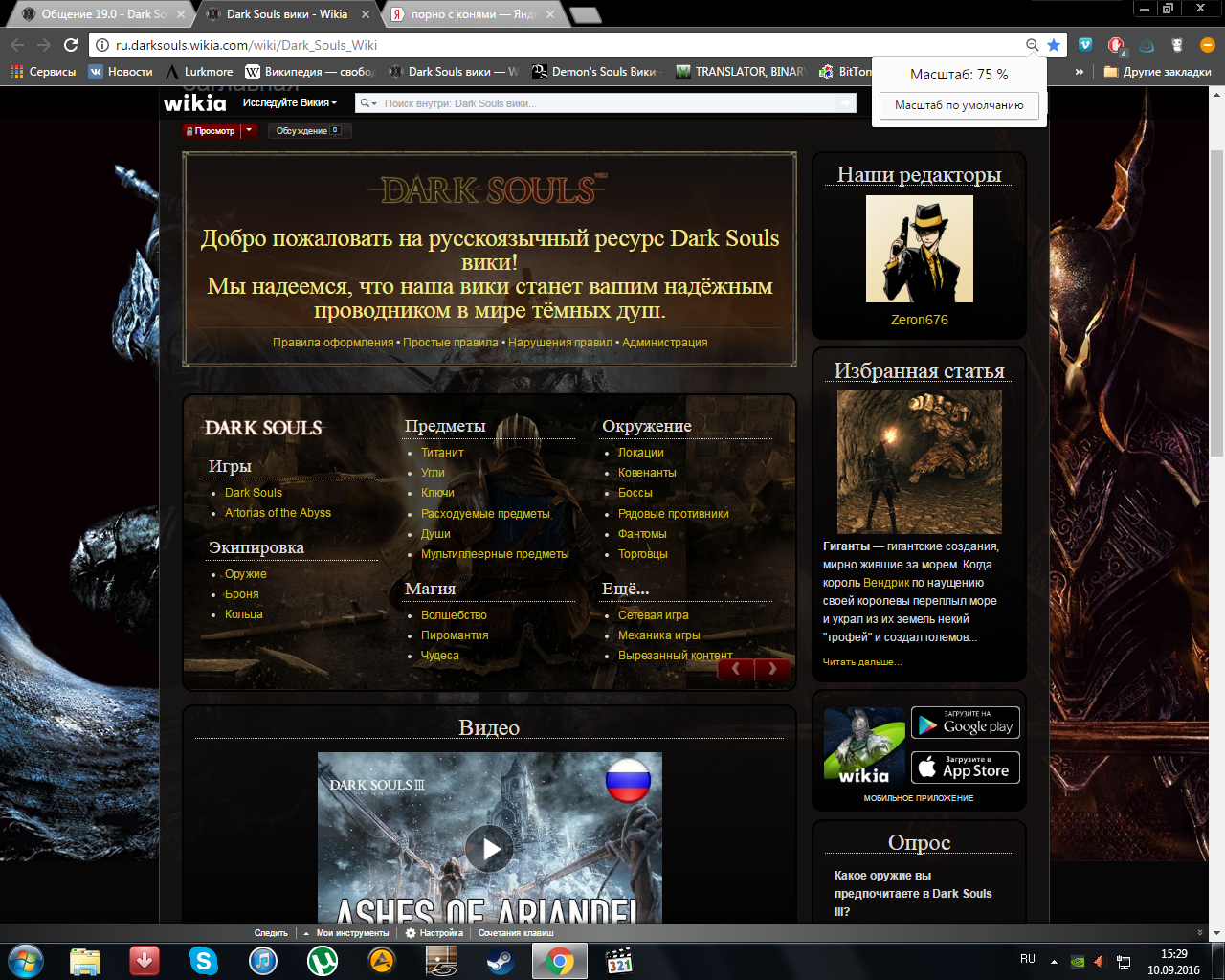The width and height of the screenshot is (1225, 980).
Task: Open the VK Новости bookmark
Action: [x=121, y=72]
